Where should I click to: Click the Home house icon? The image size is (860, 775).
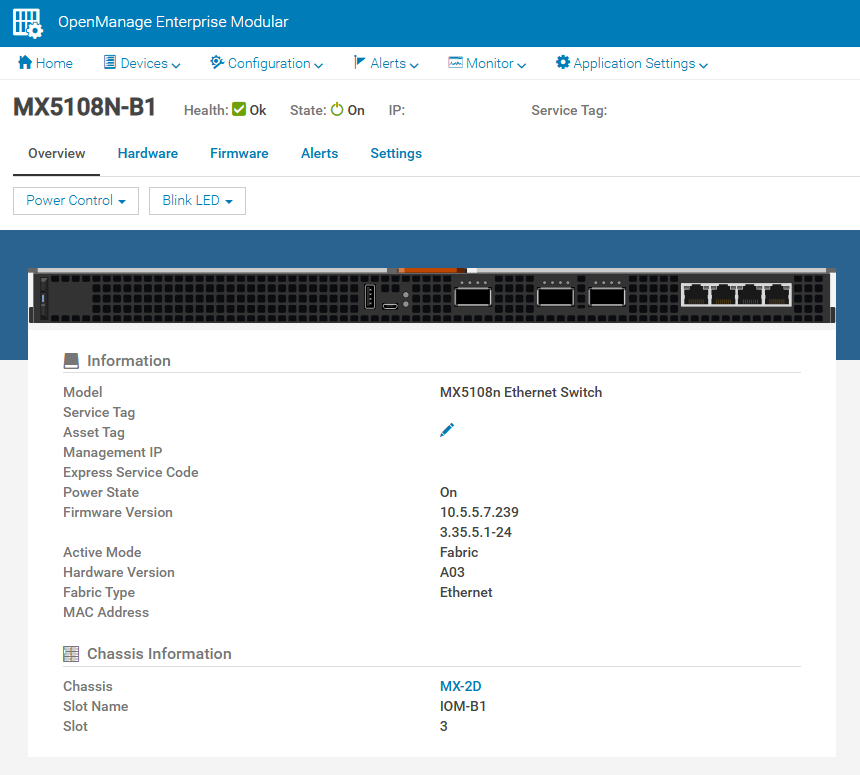click(x=26, y=63)
